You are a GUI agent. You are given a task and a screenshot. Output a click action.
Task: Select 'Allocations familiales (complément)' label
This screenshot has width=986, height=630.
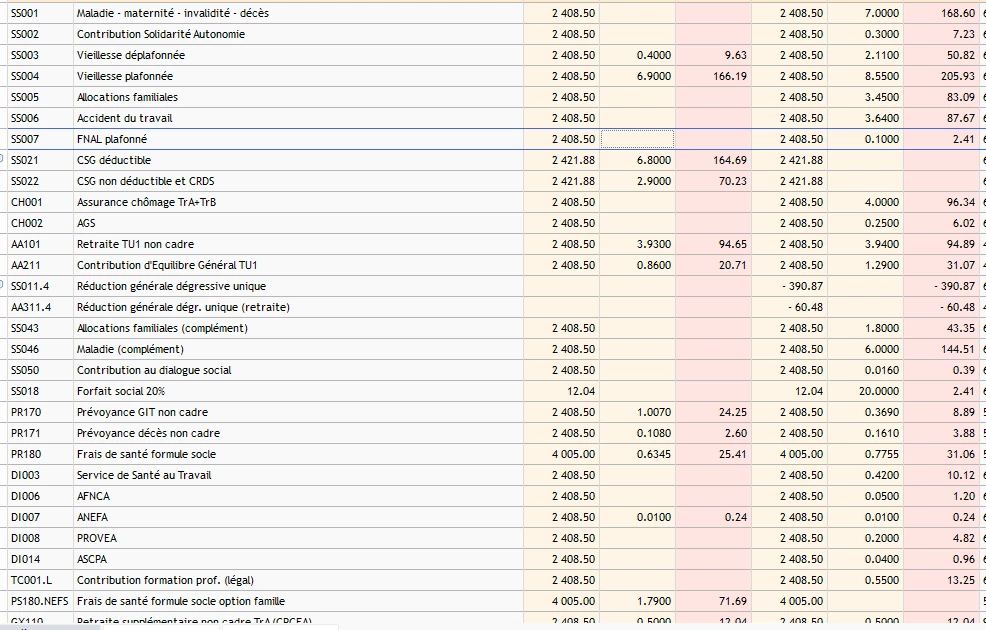(x=162, y=328)
